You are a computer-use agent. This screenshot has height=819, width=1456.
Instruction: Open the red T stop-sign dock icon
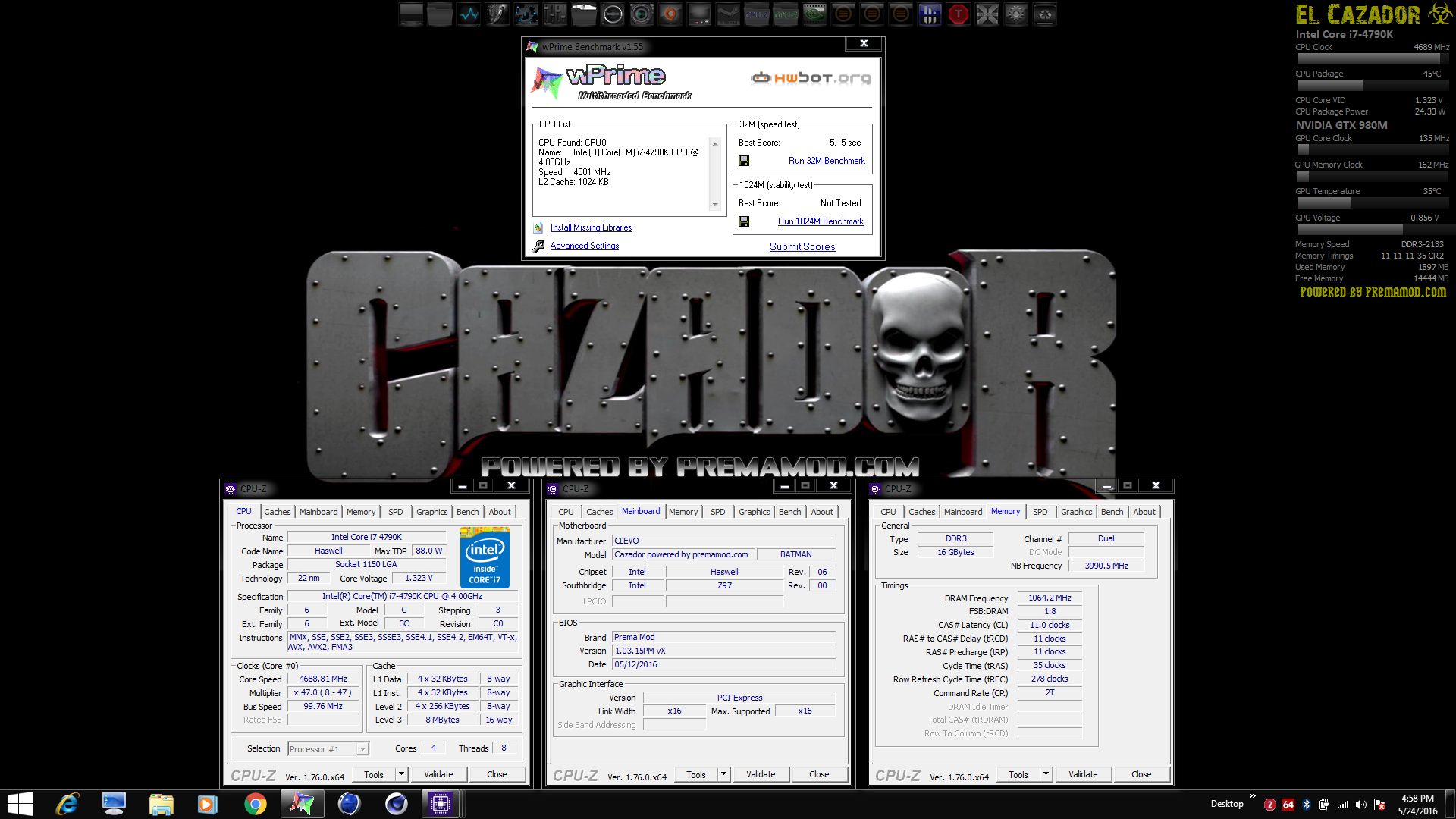point(959,14)
